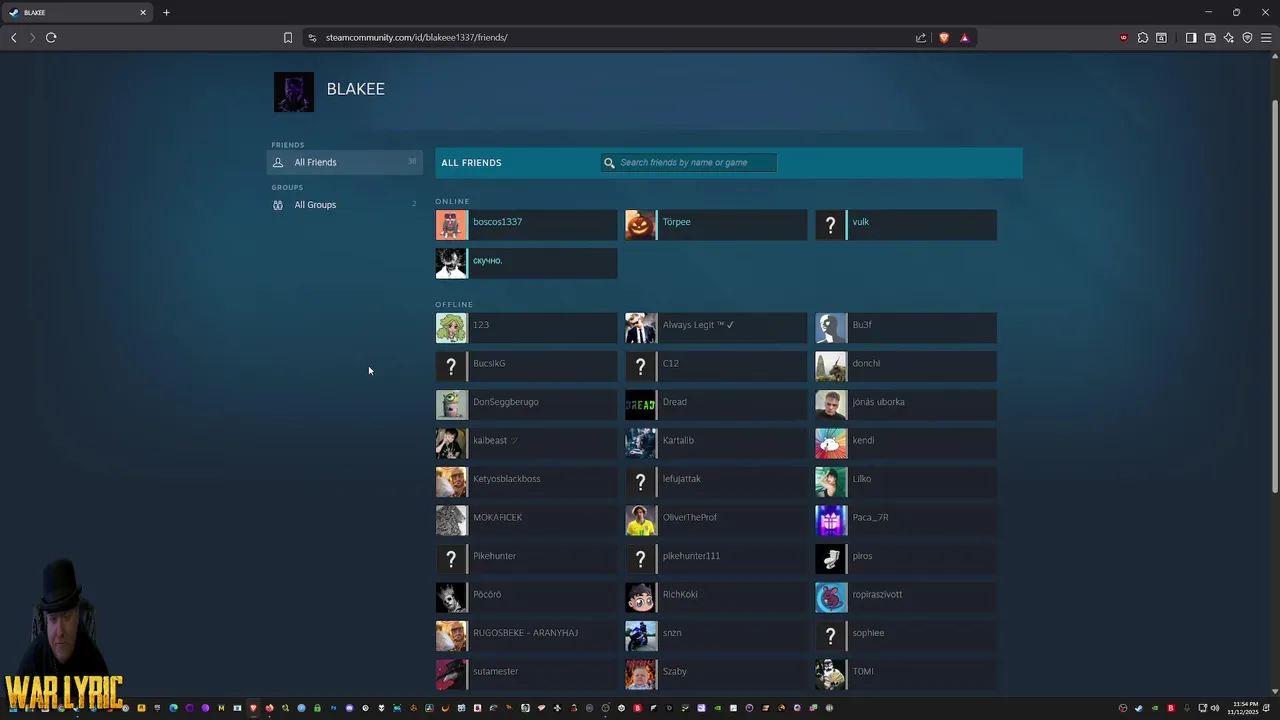Open friend jónás uborka
This screenshot has width=1280, height=720.
[906, 405]
